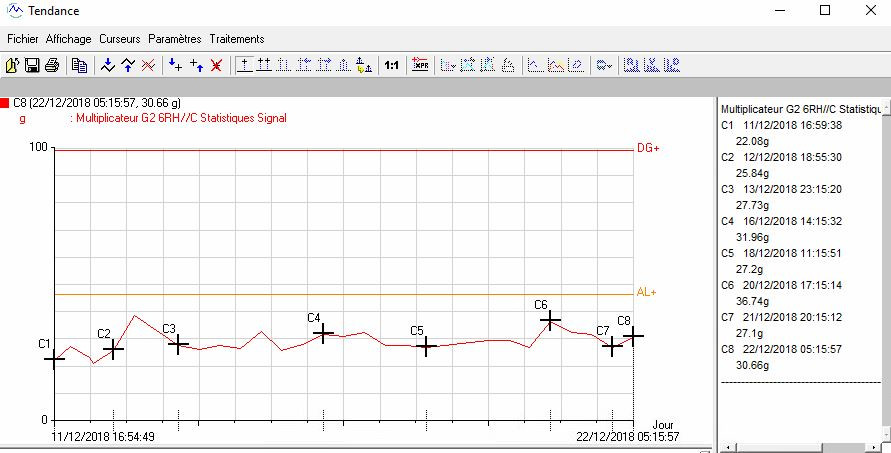Click the greyed dotted single cursor icon

(284, 65)
